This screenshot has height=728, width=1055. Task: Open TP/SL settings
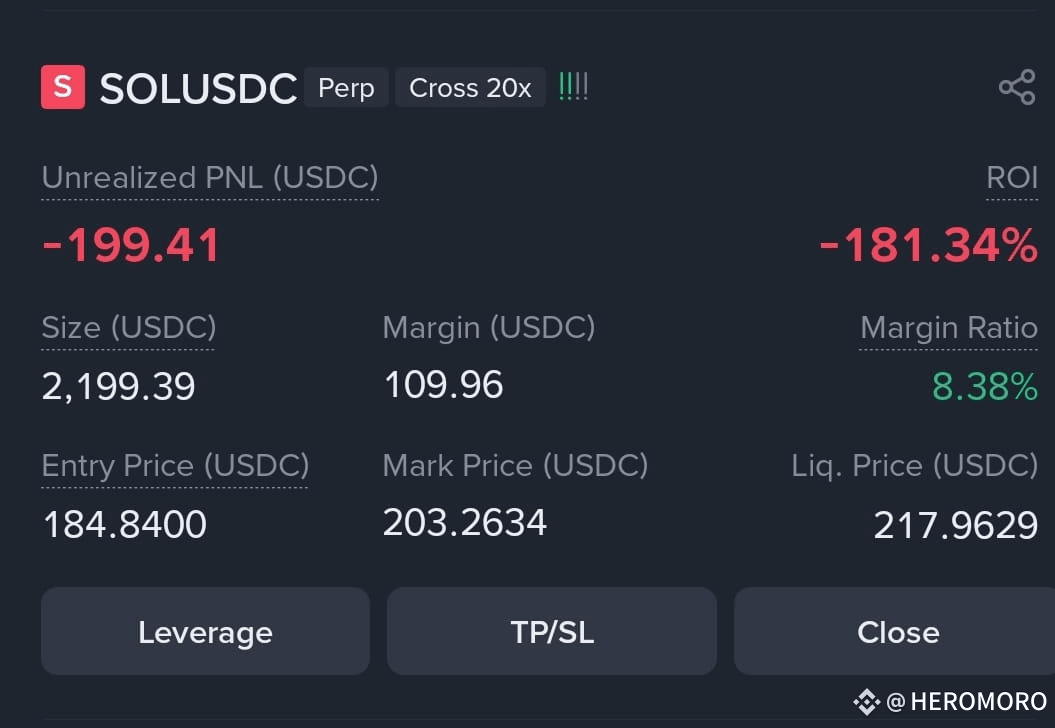click(x=552, y=631)
